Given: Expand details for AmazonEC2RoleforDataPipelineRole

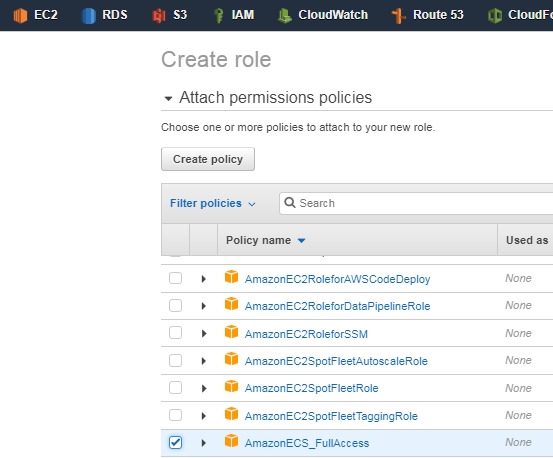Looking at the screenshot, I should coord(203,306).
